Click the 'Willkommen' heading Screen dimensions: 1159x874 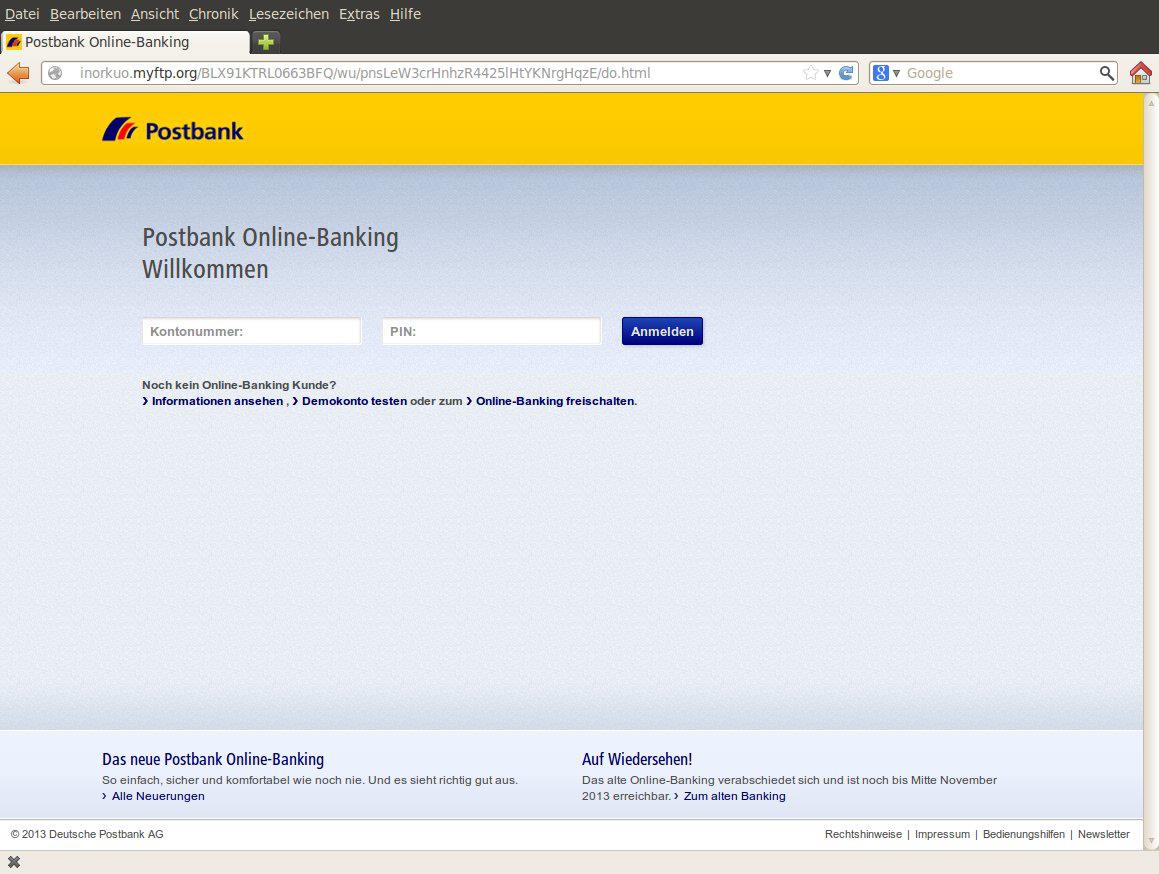[205, 269]
